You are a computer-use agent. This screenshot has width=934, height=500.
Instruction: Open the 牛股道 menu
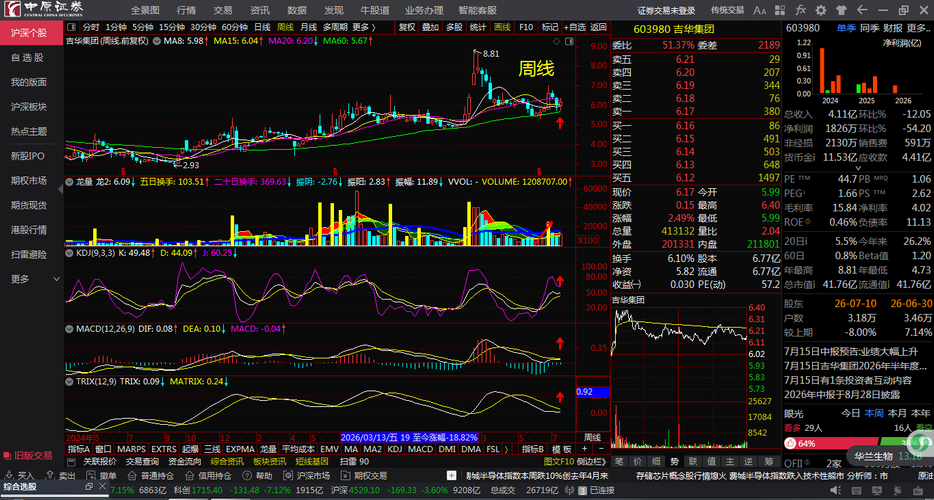click(375, 10)
